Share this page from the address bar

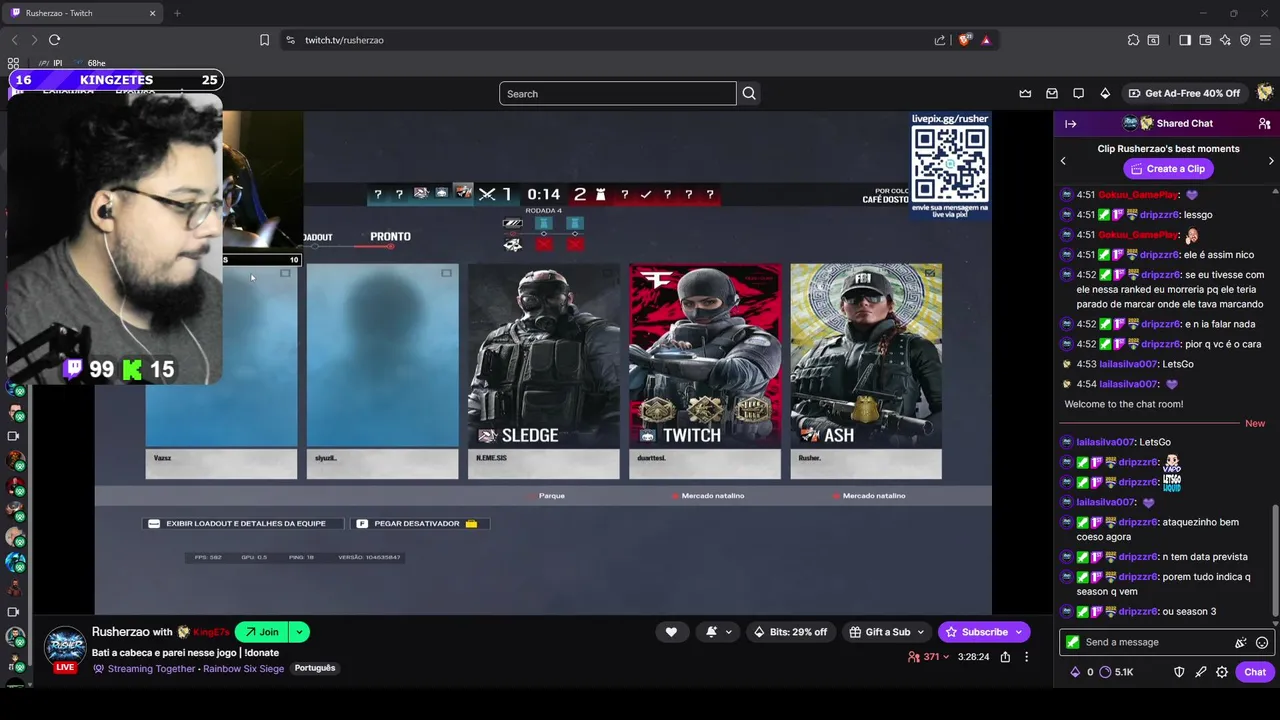(x=940, y=40)
